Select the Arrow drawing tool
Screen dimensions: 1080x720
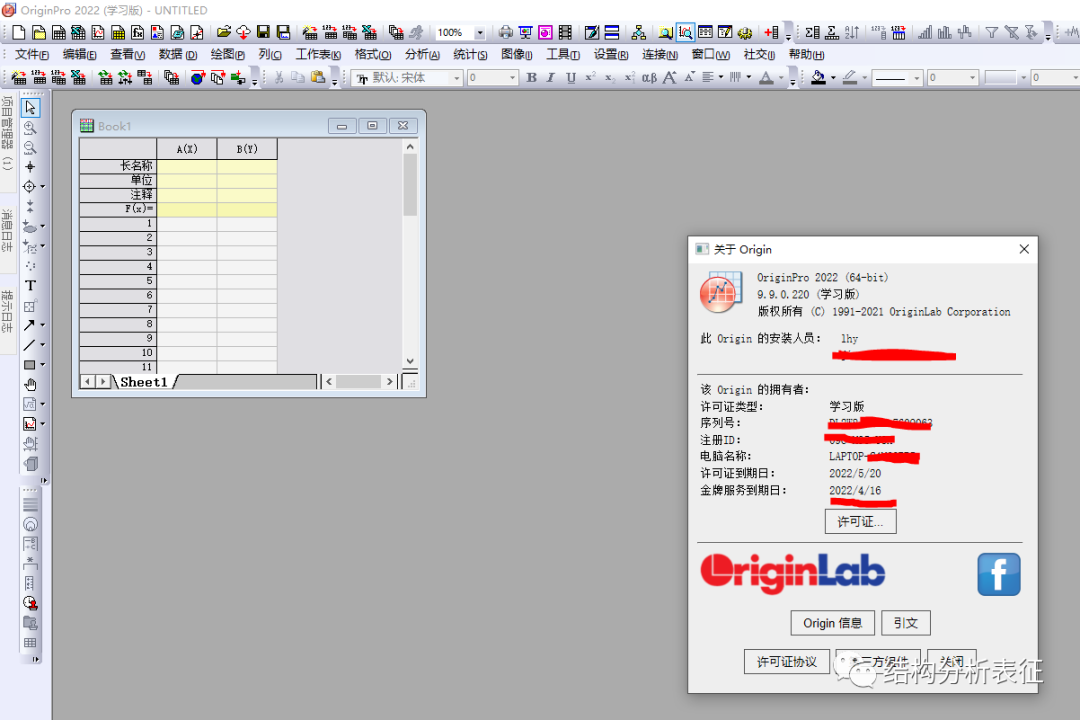30,325
